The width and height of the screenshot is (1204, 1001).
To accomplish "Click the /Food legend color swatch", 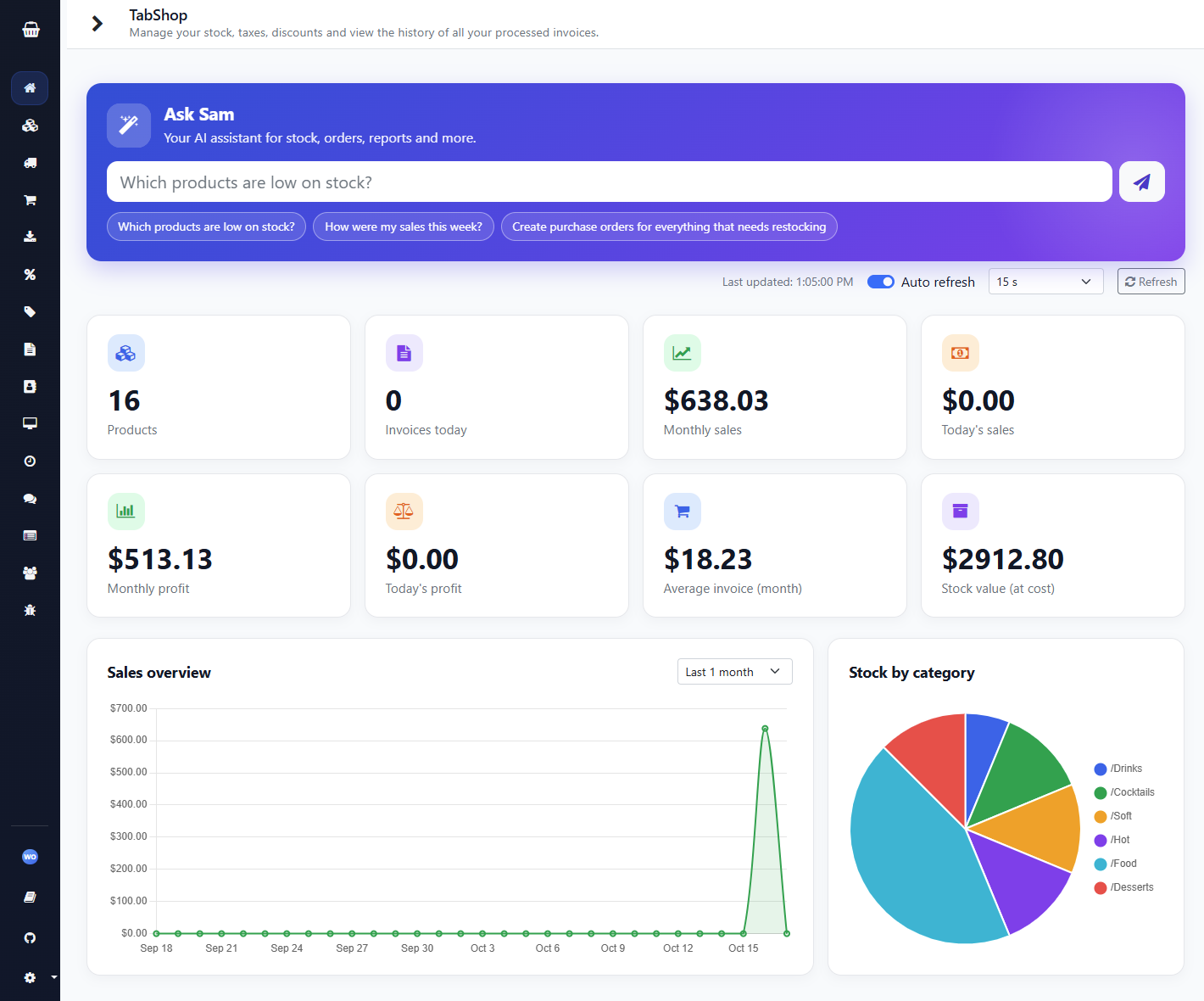I will (x=1101, y=864).
